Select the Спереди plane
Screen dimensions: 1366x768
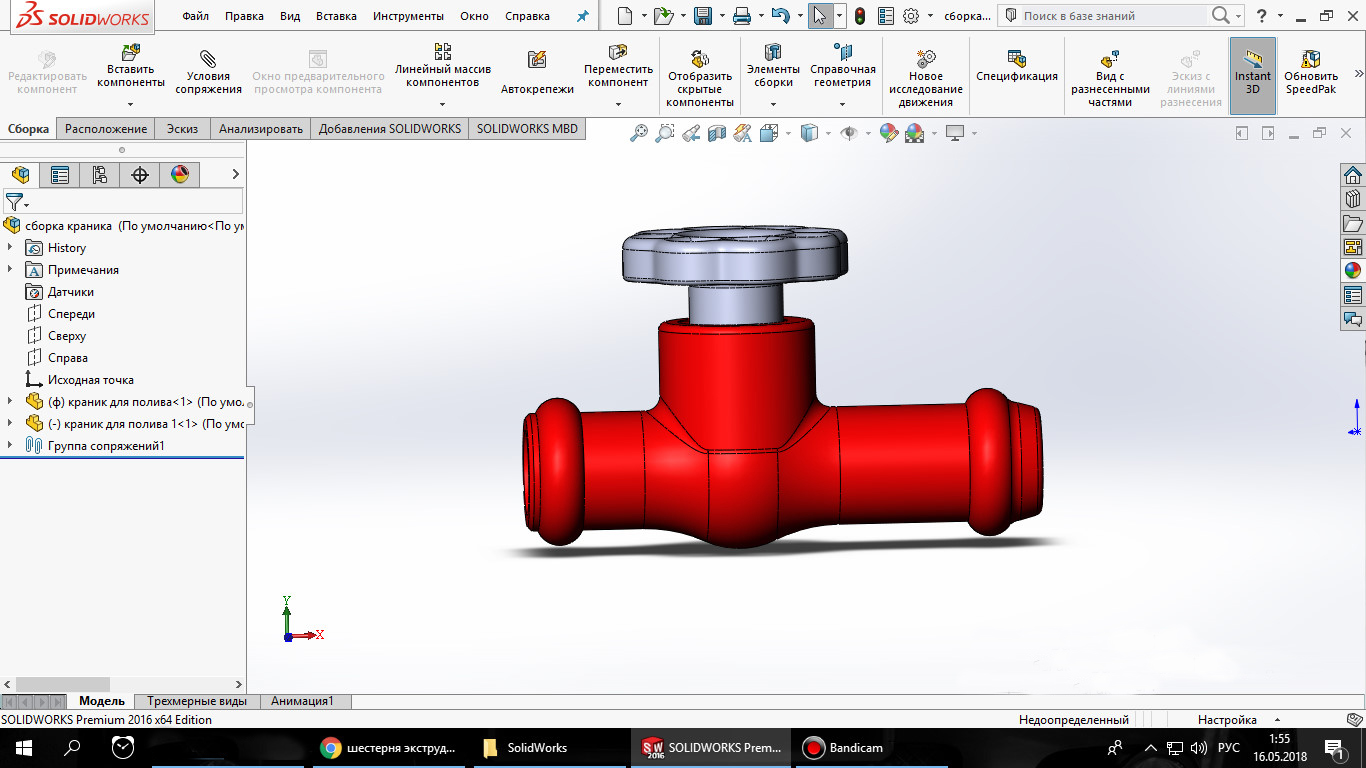point(71,313)
